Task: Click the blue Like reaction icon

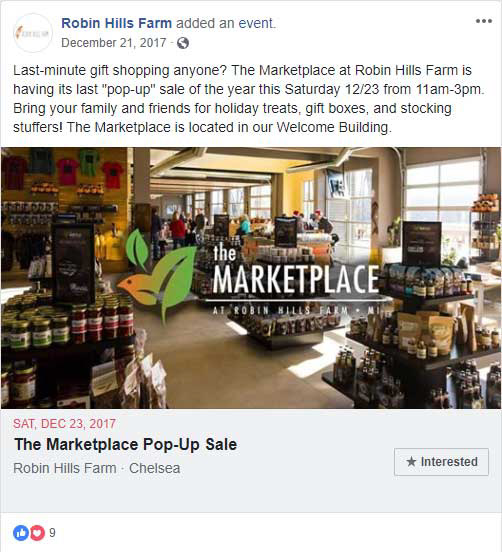Action: click(x=21, y=533)
